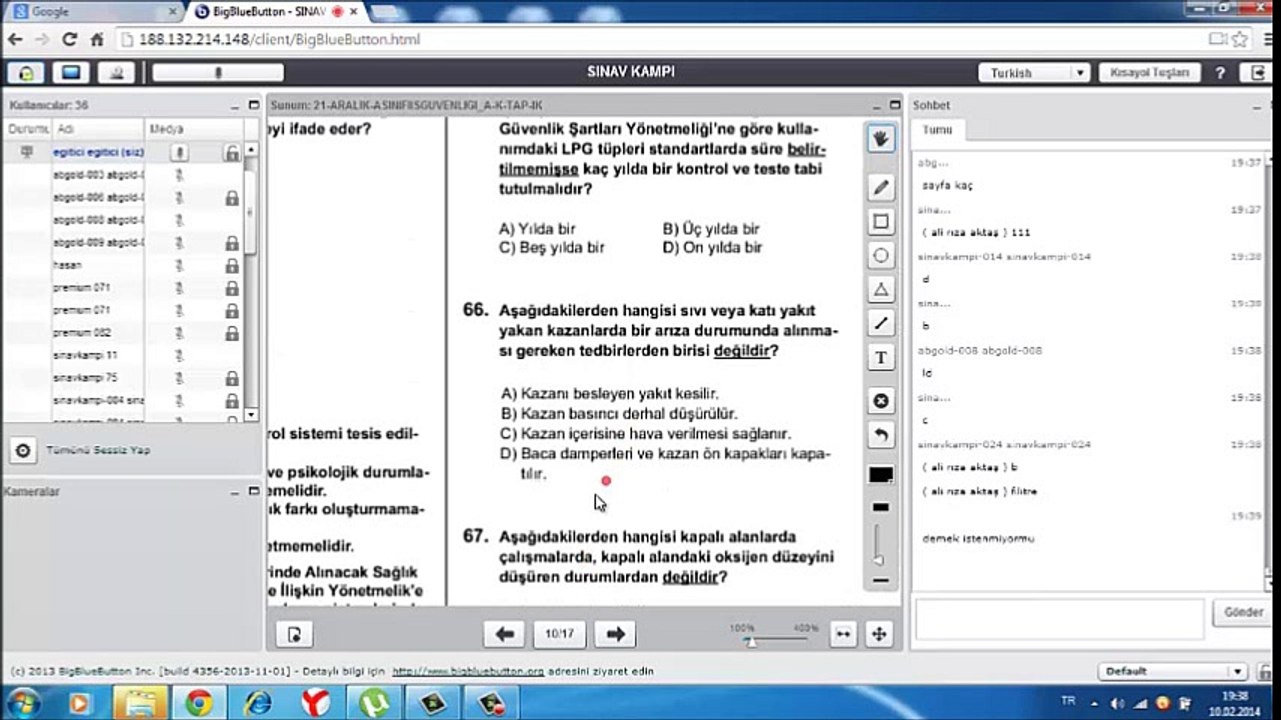Toggle the headset audio button
This screenshot has height=720, width=1281.
coord(25,73)
